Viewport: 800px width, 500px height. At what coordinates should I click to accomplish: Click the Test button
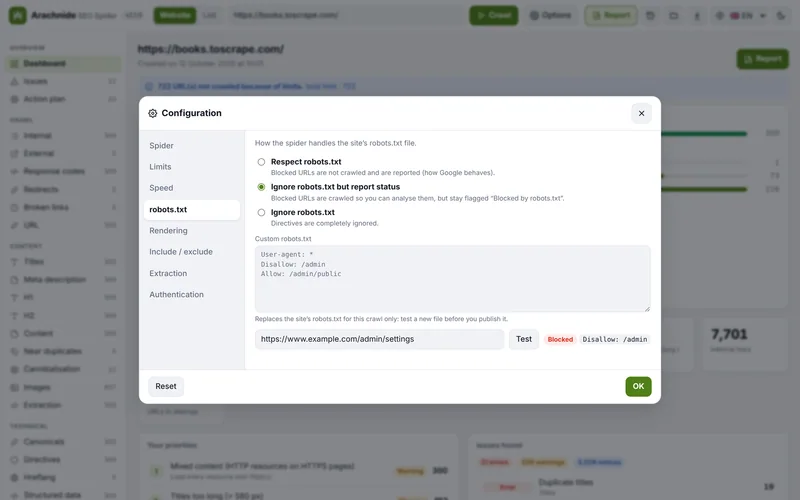coord(523,339)
